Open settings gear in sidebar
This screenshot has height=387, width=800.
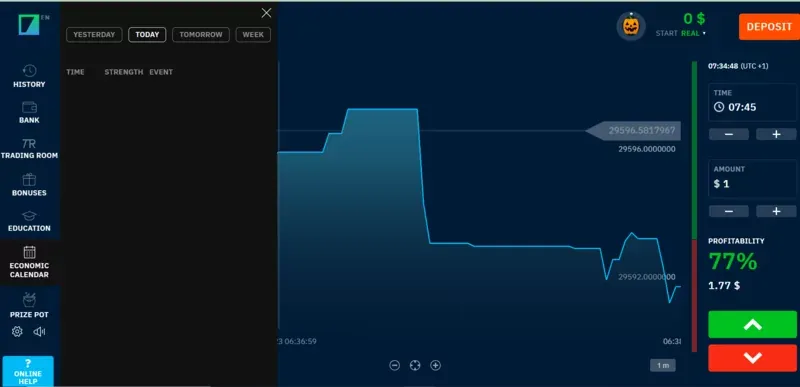click(x=17, y=332)
